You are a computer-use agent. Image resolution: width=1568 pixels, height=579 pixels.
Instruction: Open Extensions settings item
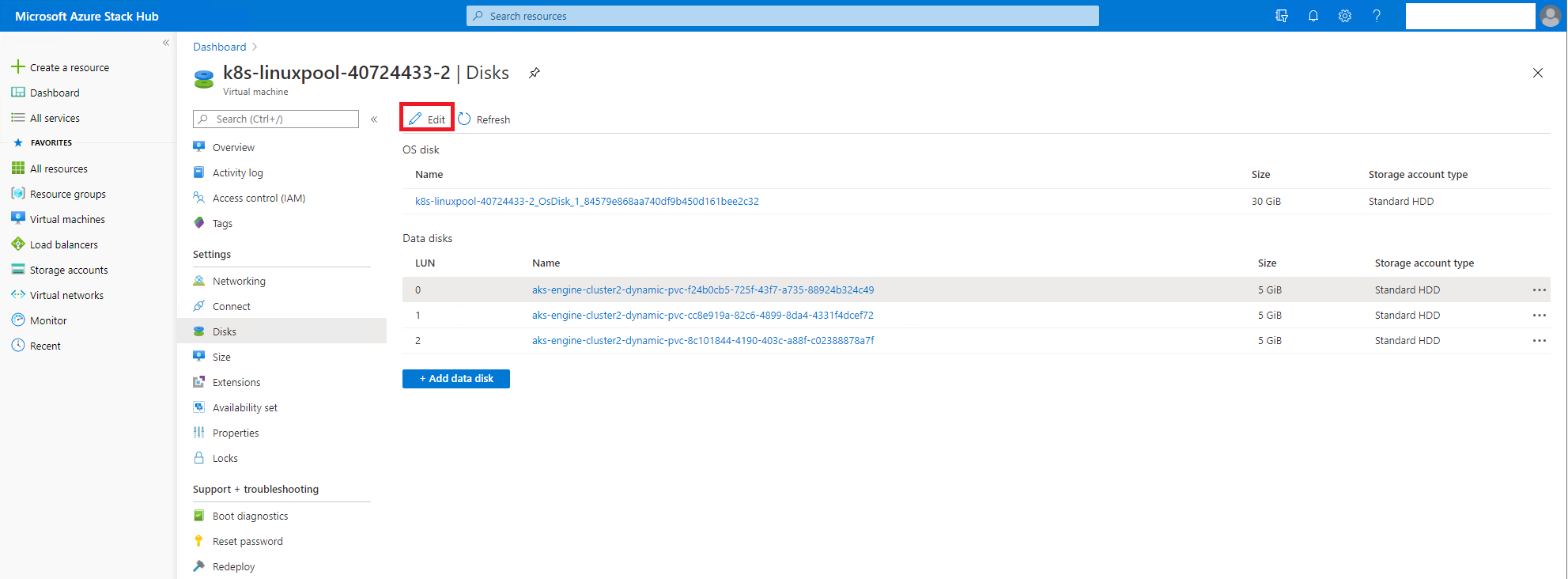point(236,382)
